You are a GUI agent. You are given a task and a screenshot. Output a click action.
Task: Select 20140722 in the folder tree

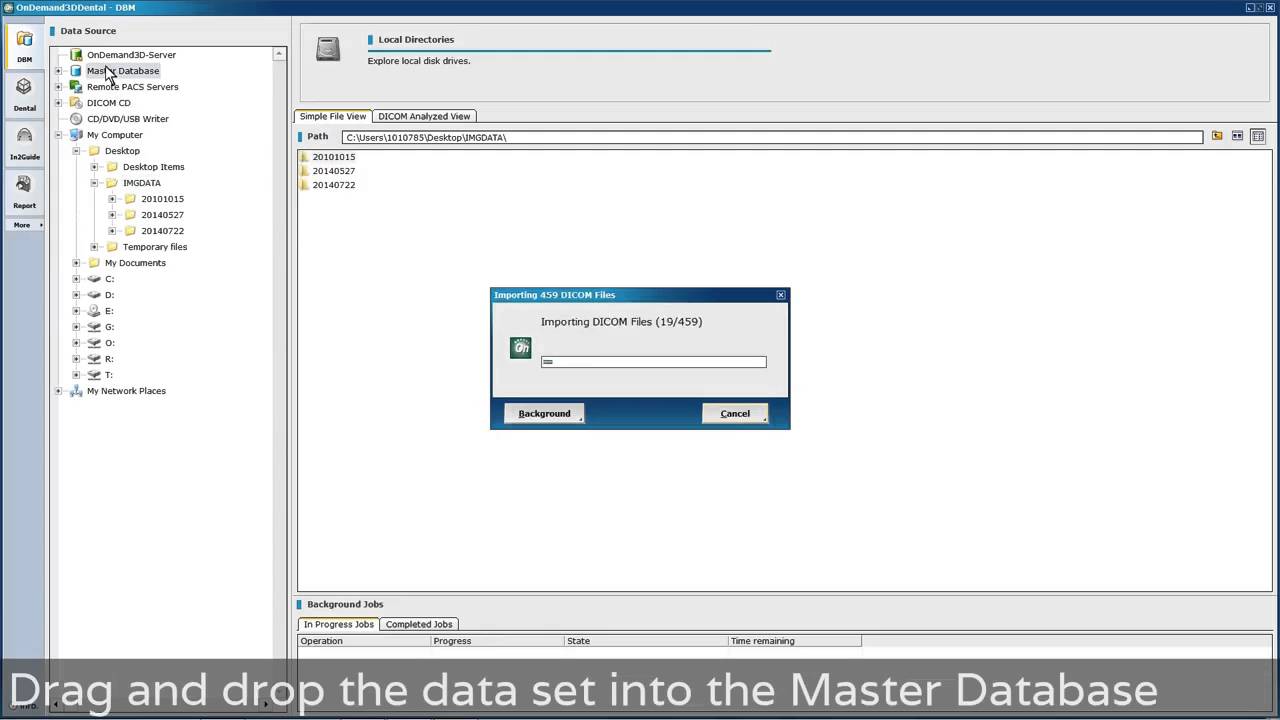[162, 231]
